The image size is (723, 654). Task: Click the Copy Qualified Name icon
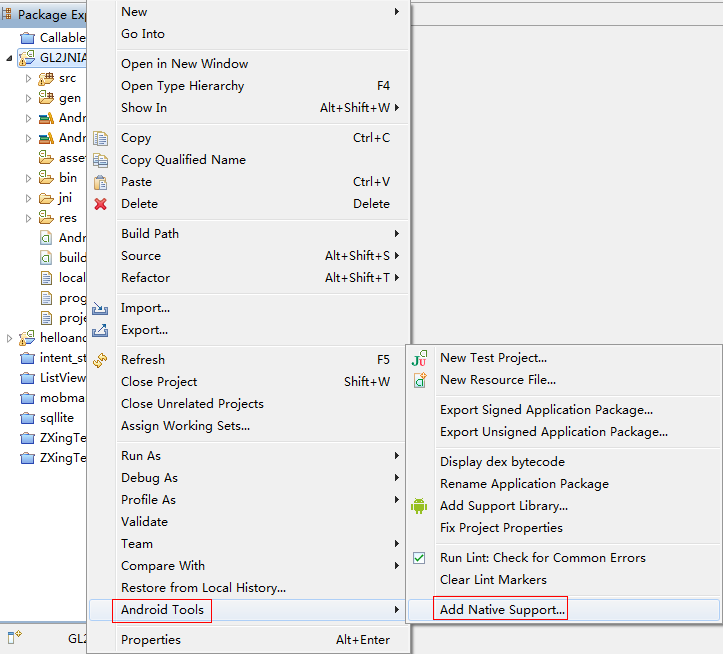pyautogui.click(x=100, y=160)
